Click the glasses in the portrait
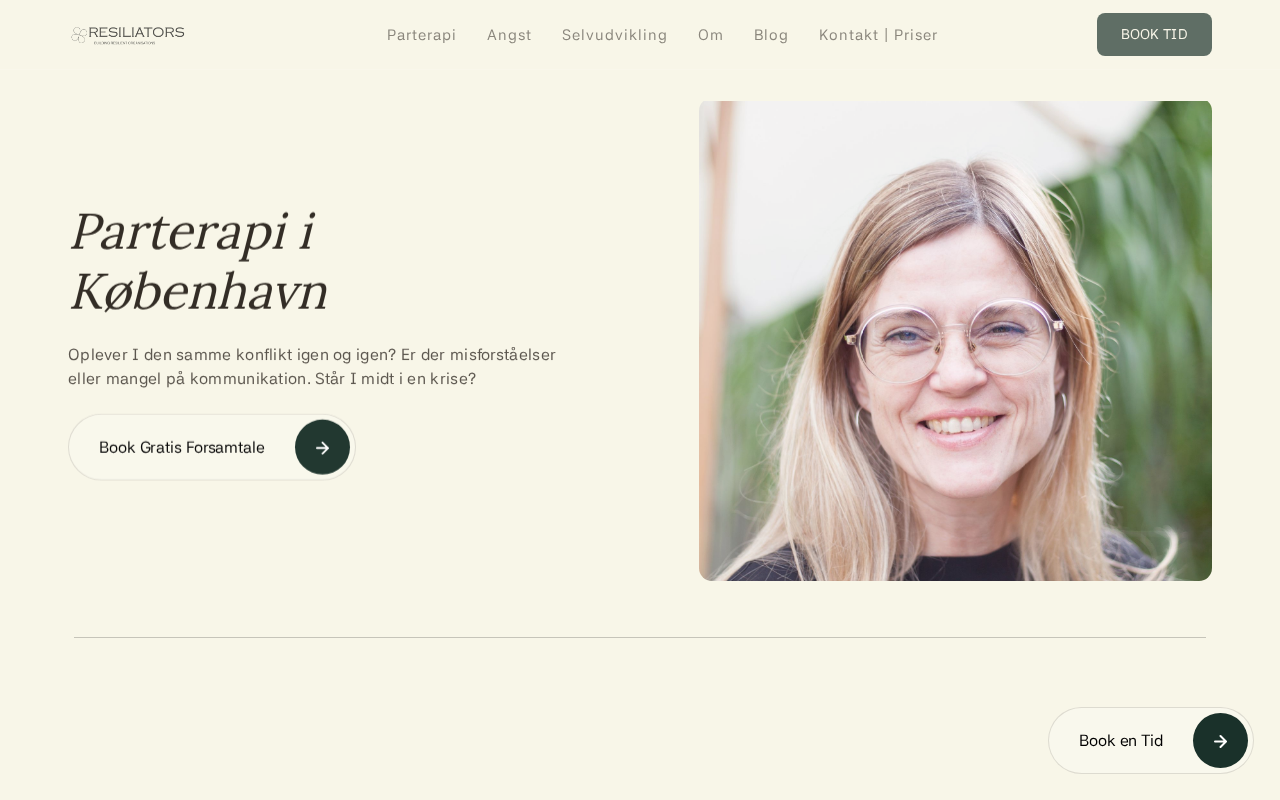The image size is (1280, 800). point(955,338)
